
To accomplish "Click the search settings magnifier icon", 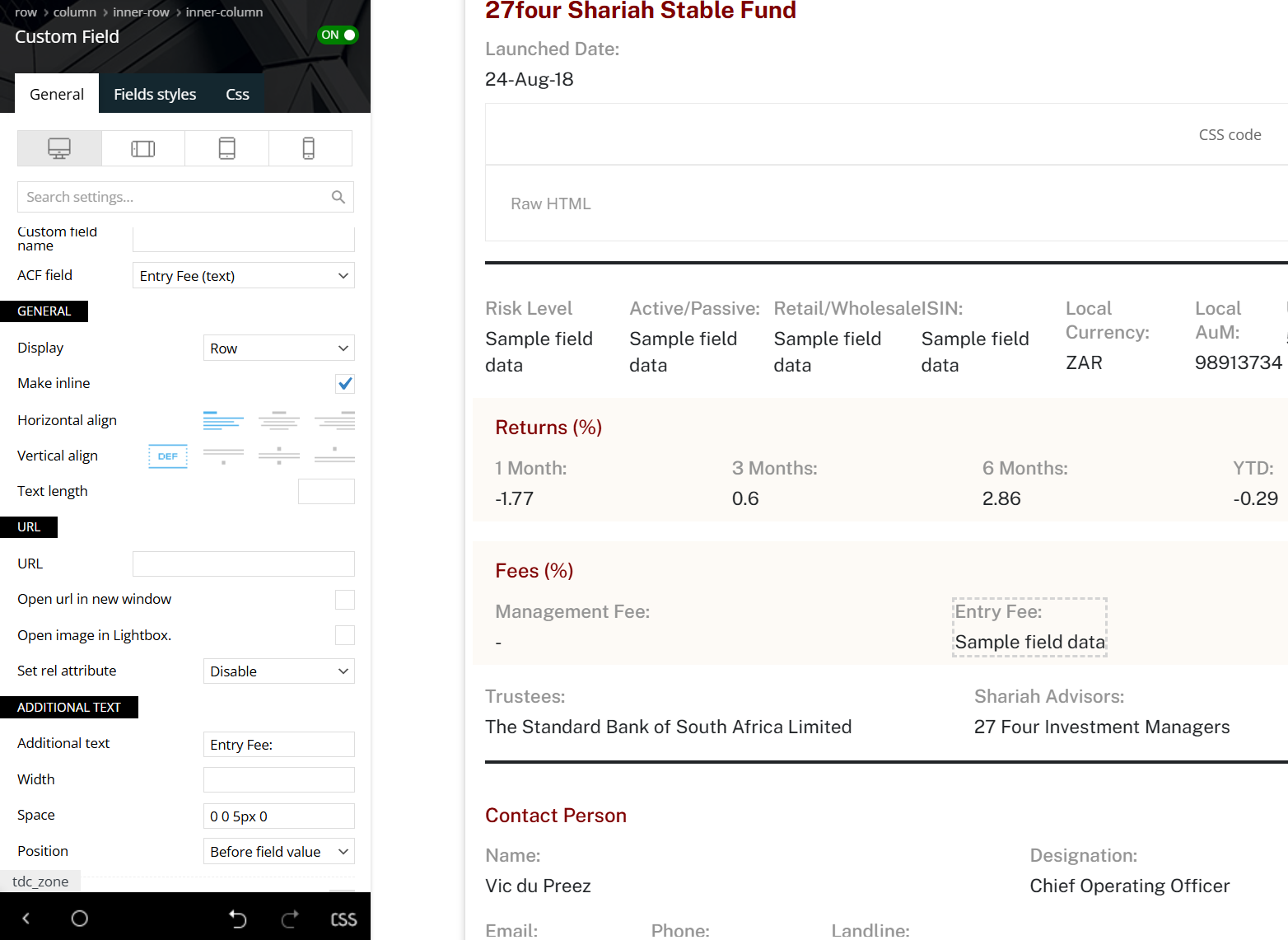I will [x=338, y=197].
